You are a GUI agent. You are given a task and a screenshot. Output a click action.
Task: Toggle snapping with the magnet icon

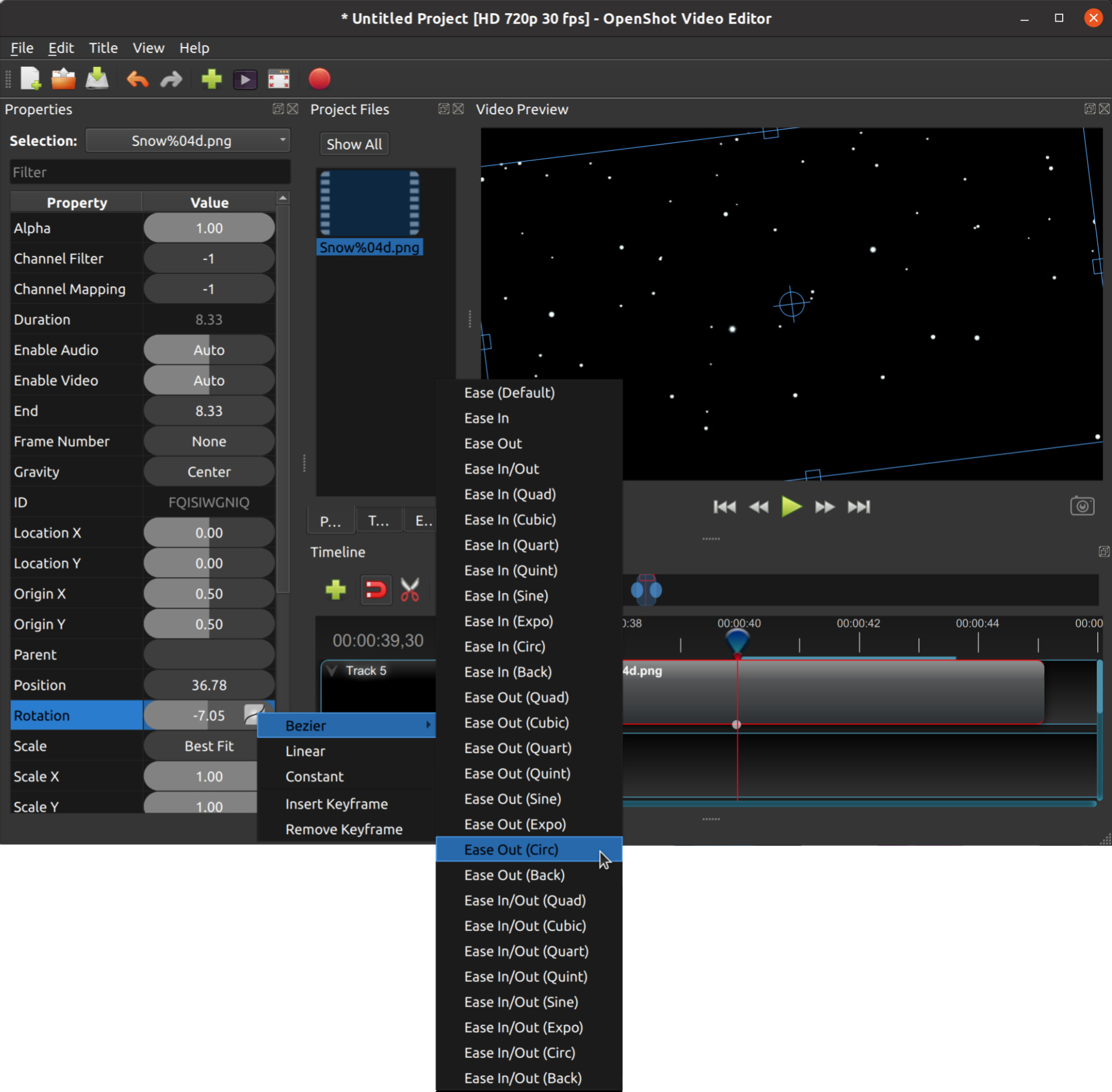(x=376, y=590)
